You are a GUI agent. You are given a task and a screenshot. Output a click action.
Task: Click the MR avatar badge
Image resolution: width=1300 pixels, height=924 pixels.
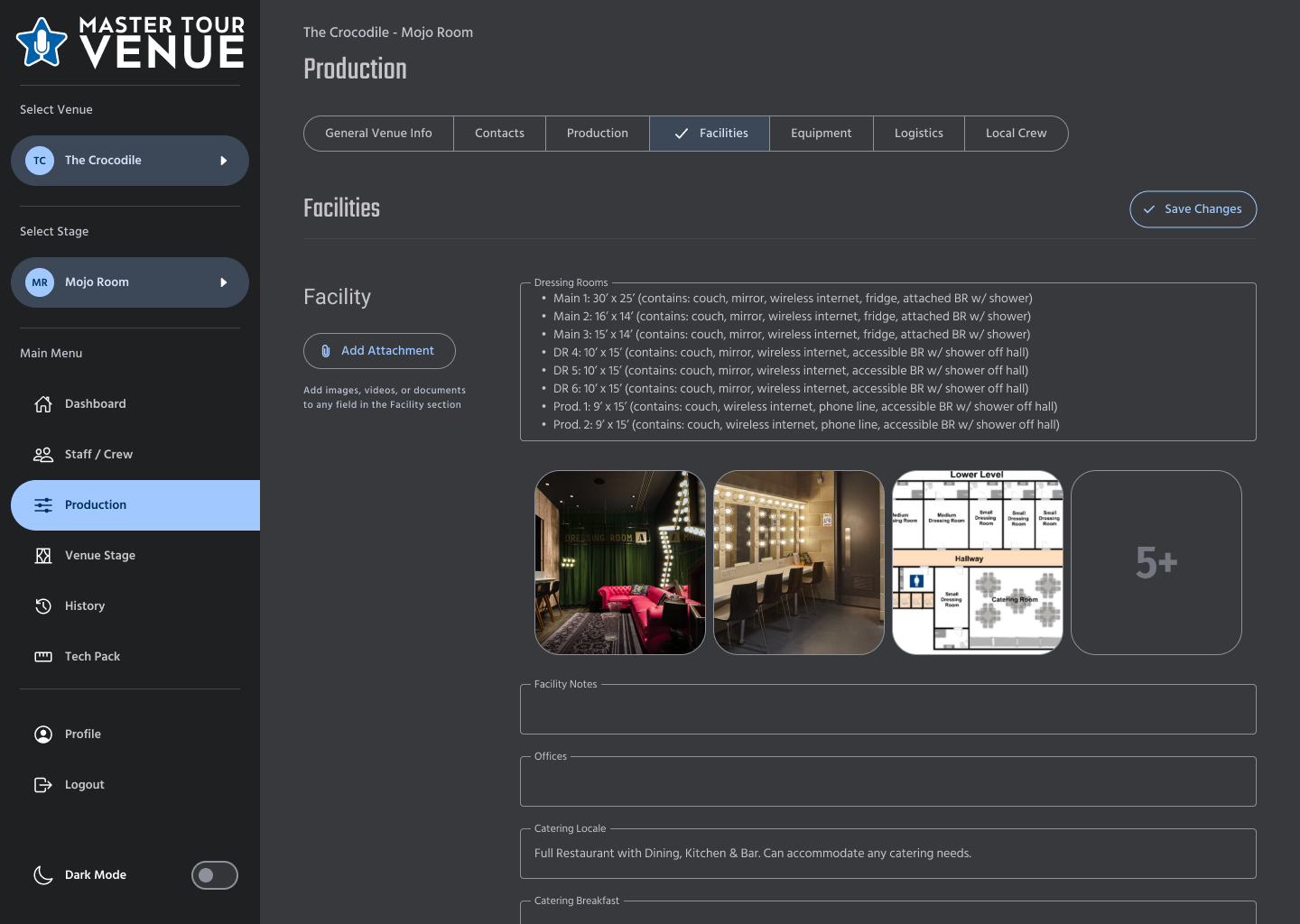click(40, 282)
